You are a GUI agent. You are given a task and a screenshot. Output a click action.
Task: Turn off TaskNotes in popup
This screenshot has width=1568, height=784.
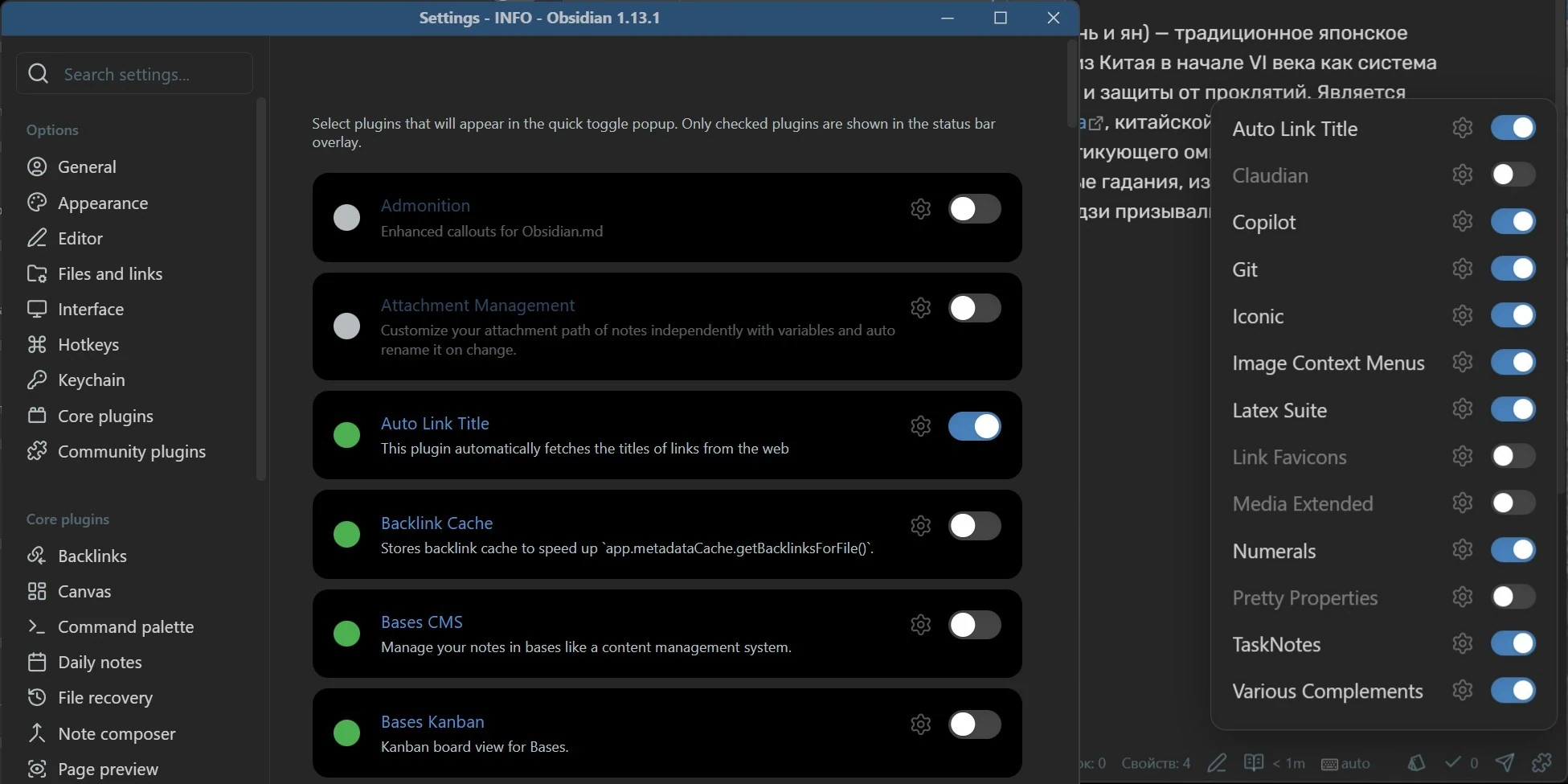coord(1513,643)
